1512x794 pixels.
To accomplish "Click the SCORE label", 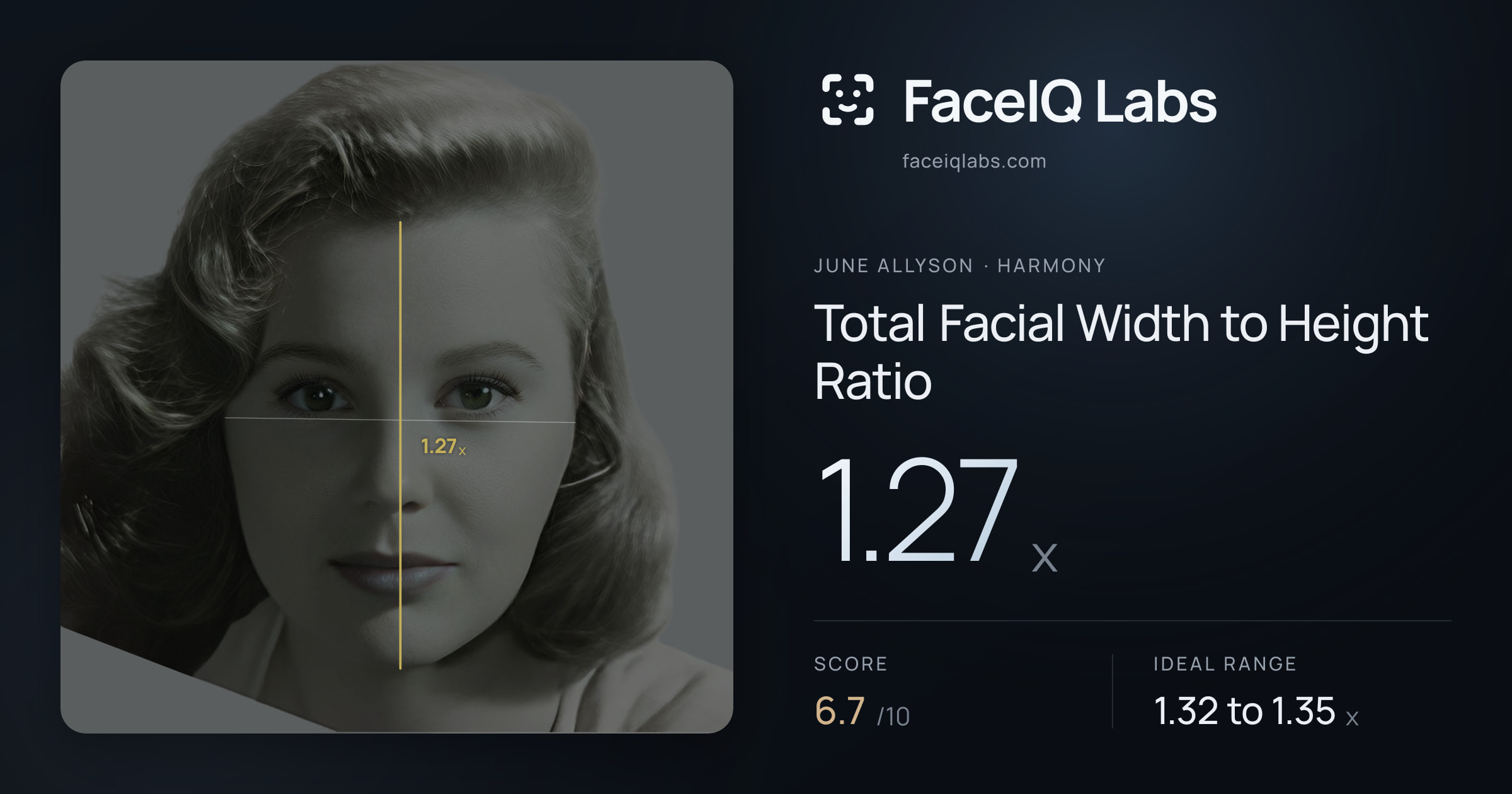I will 850,664.
